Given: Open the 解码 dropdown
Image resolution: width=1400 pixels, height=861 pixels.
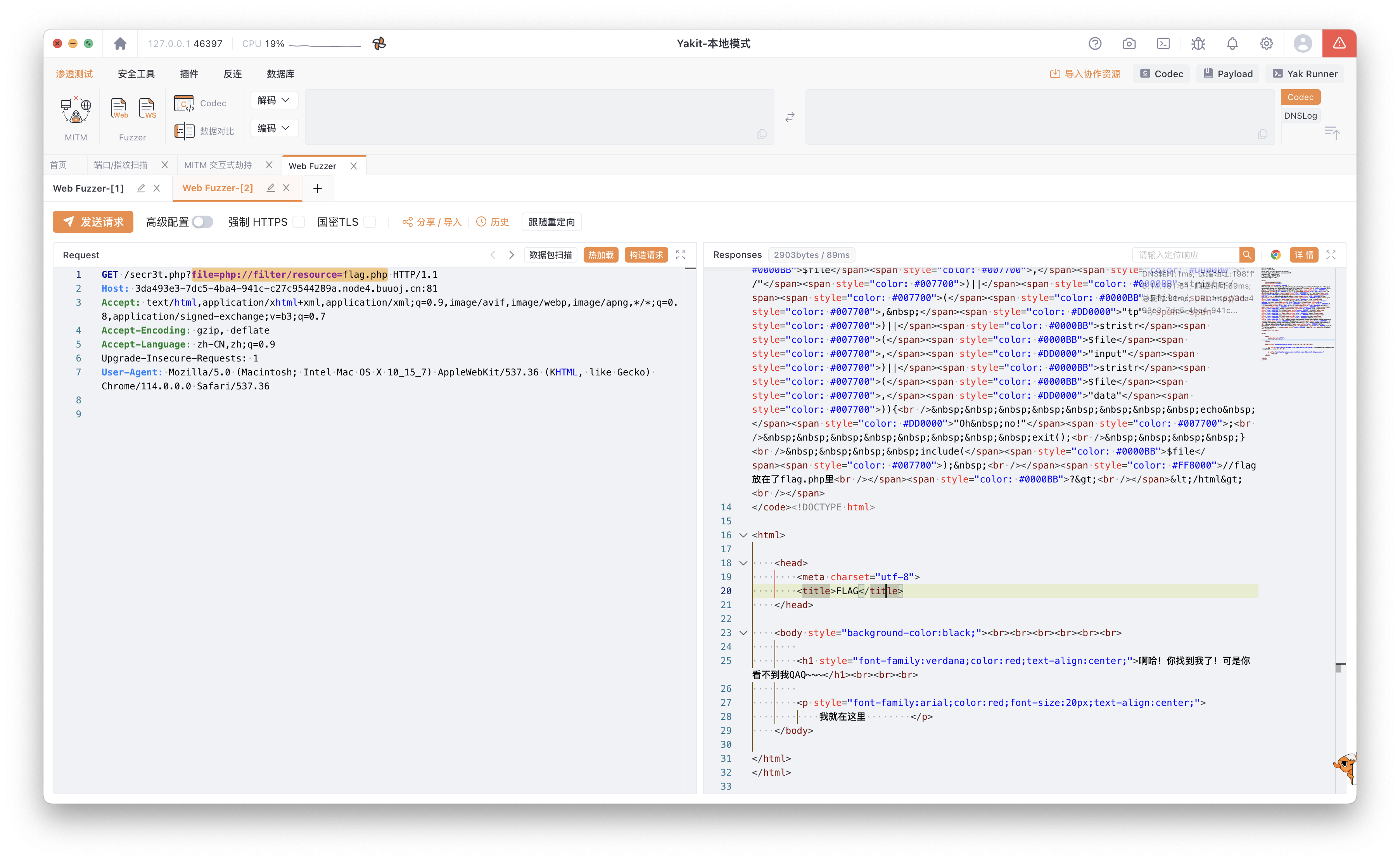Looking at the screenshot, I should (x=274, y=100).
